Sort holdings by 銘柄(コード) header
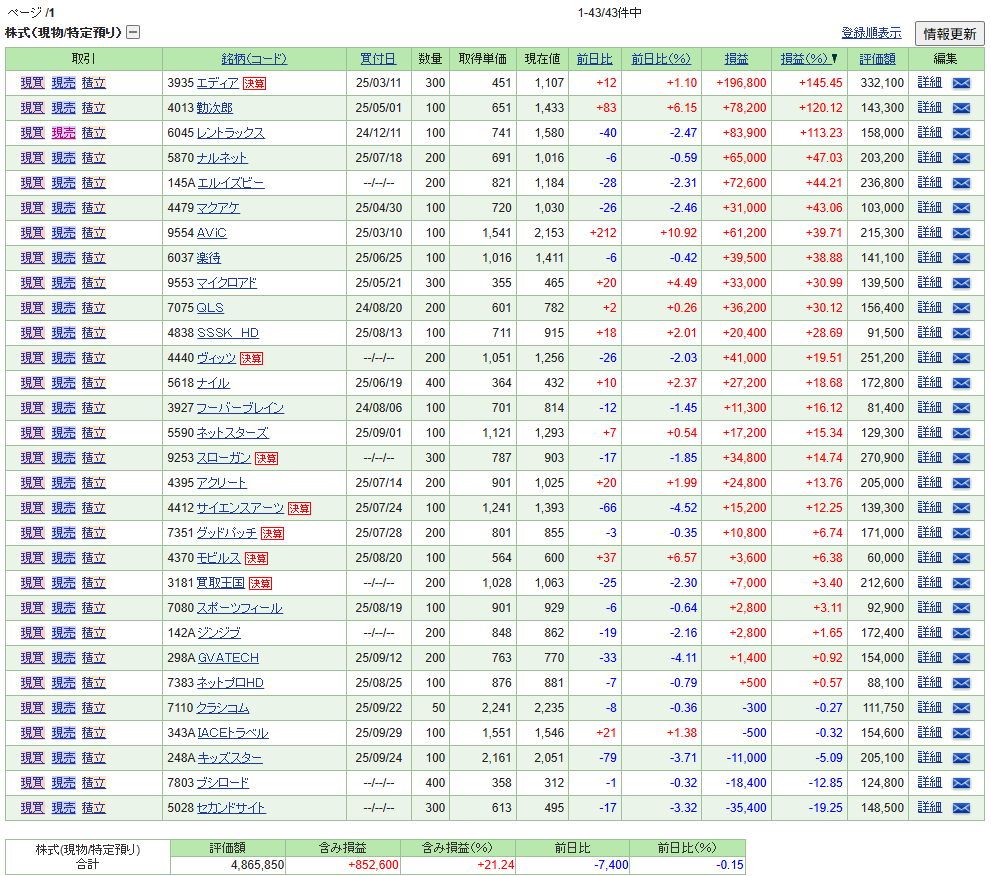Image resolution: width=991 pixels, height=876 pixels. (254, 59)
